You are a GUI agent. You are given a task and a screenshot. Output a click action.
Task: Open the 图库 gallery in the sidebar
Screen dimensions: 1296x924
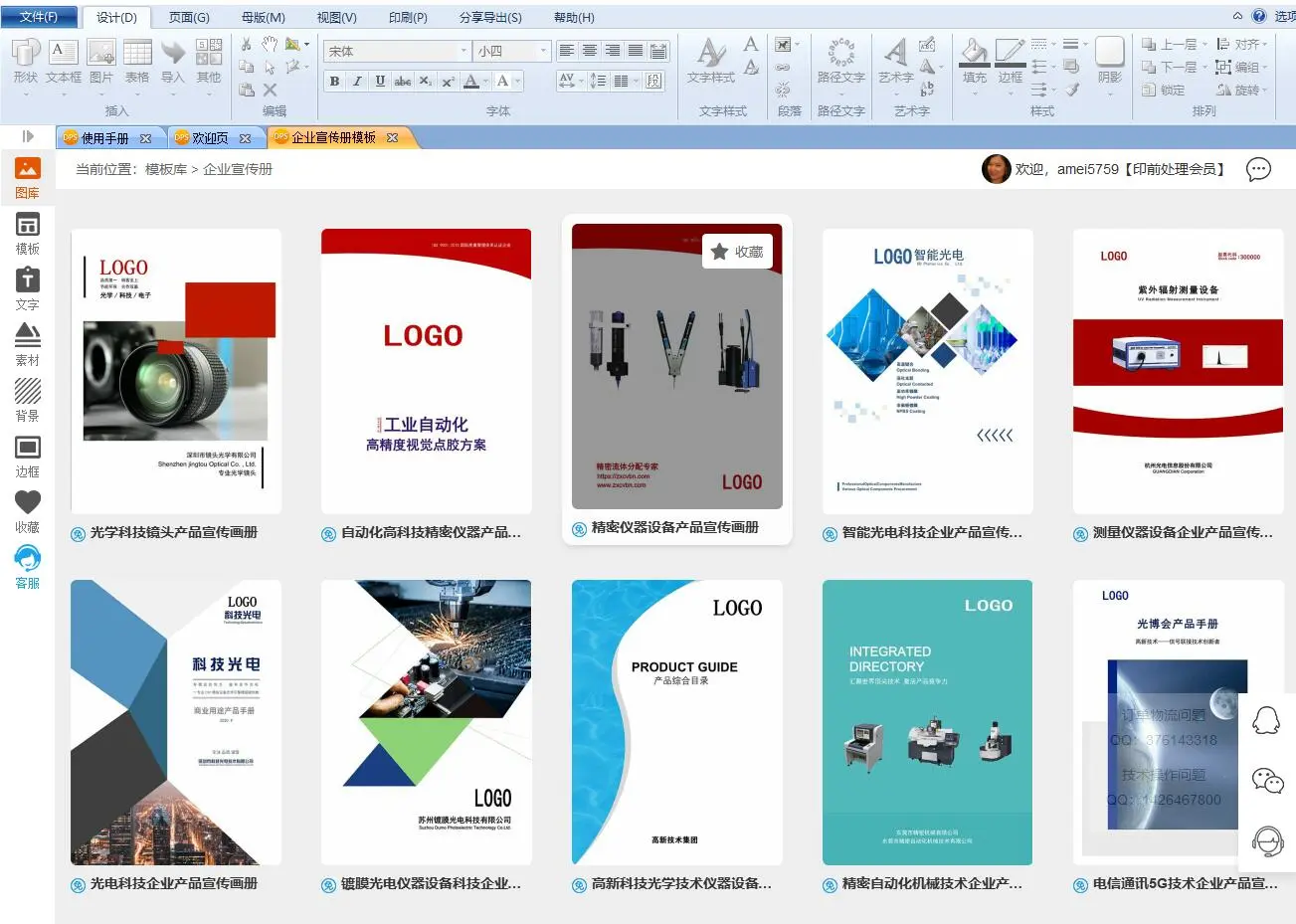[28, 177]
